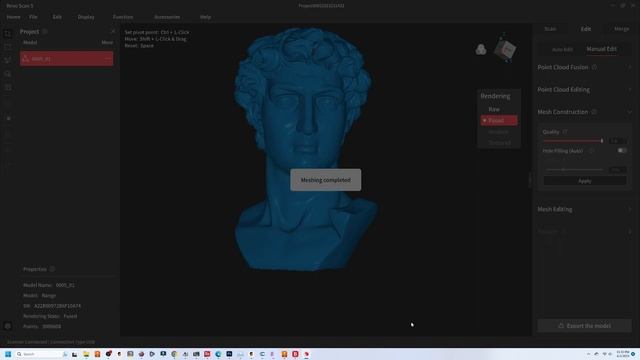Expand Point Cloud Fusion section
640x360 pixels.
629,67
